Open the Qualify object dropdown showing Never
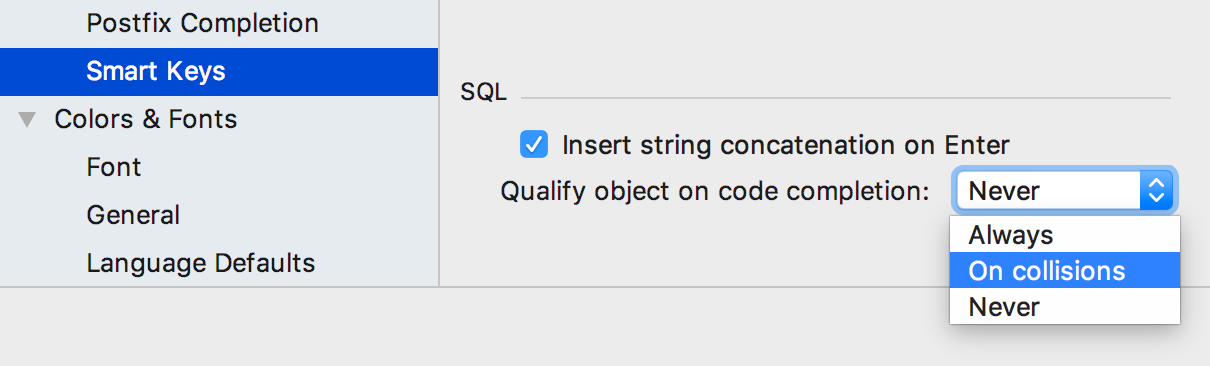The image size is (1210, 366). tap(1063, 190)
